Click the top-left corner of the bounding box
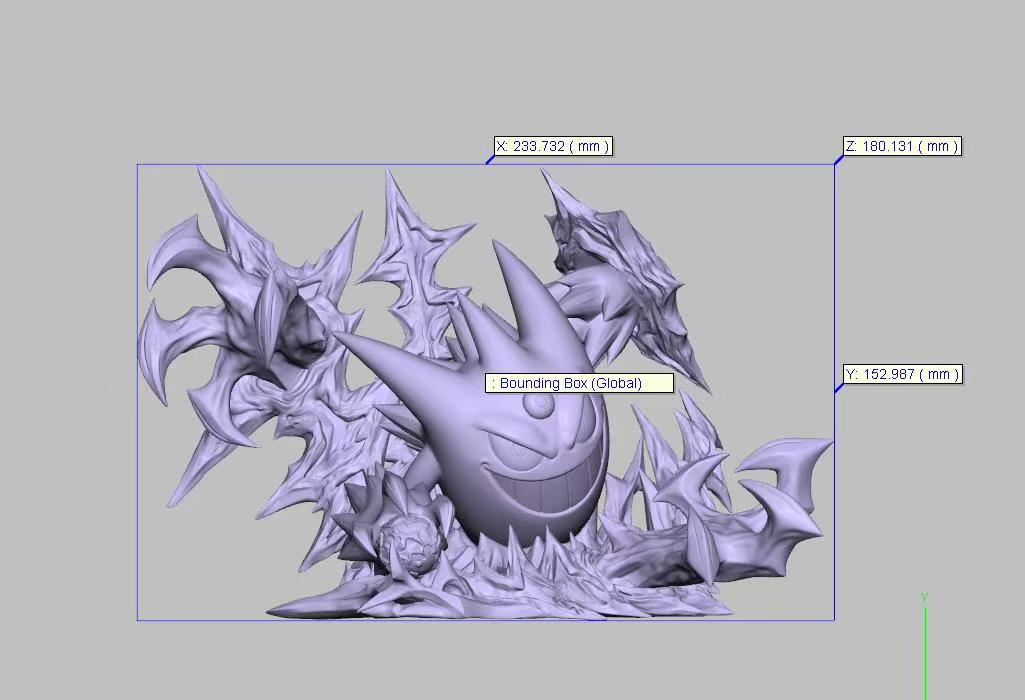The image size is (1025, 700). click(x=136, y=163)
